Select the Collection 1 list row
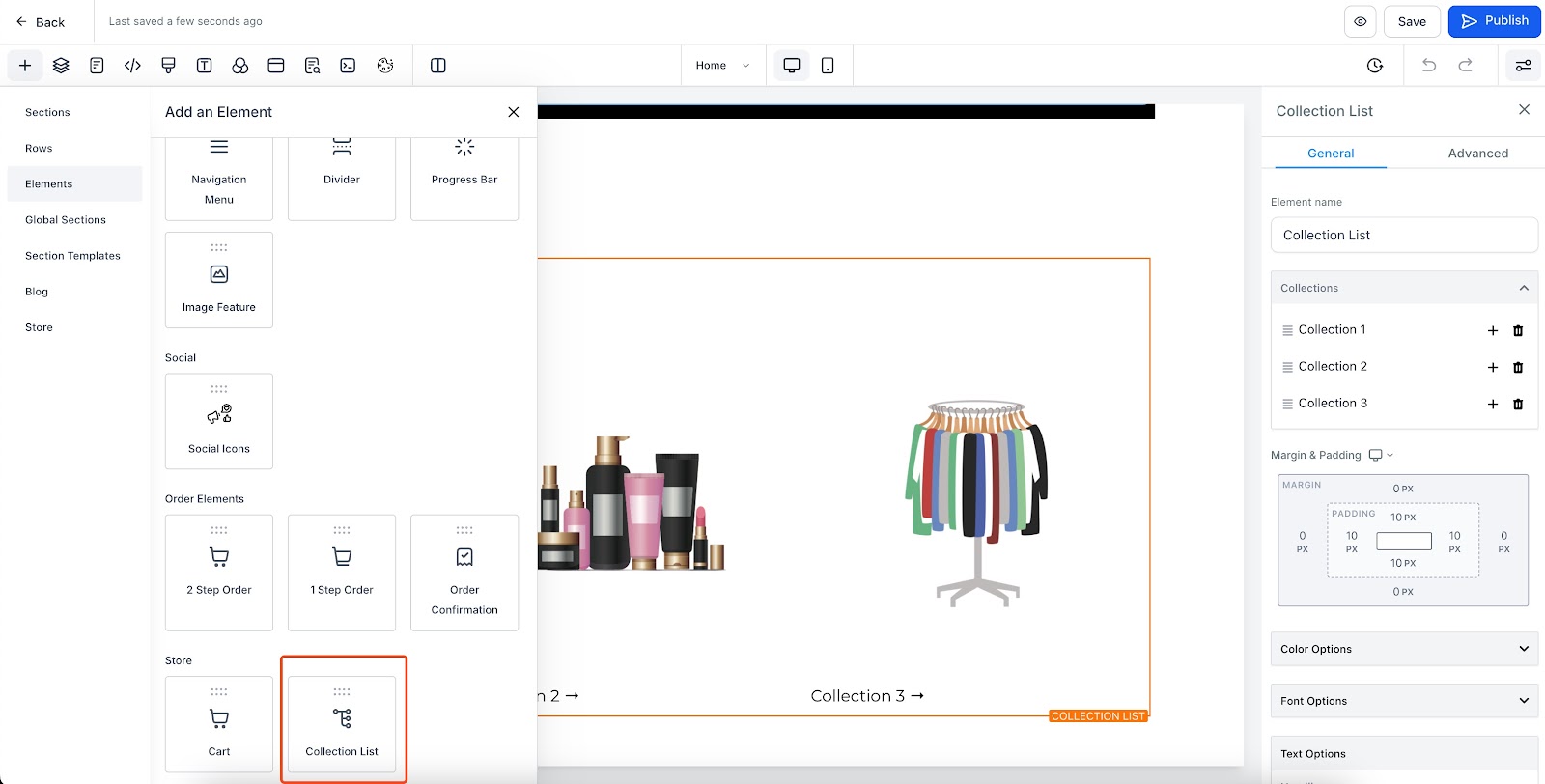The width and height of the screenshot is (1545, 784). [x=1404, y=330]
